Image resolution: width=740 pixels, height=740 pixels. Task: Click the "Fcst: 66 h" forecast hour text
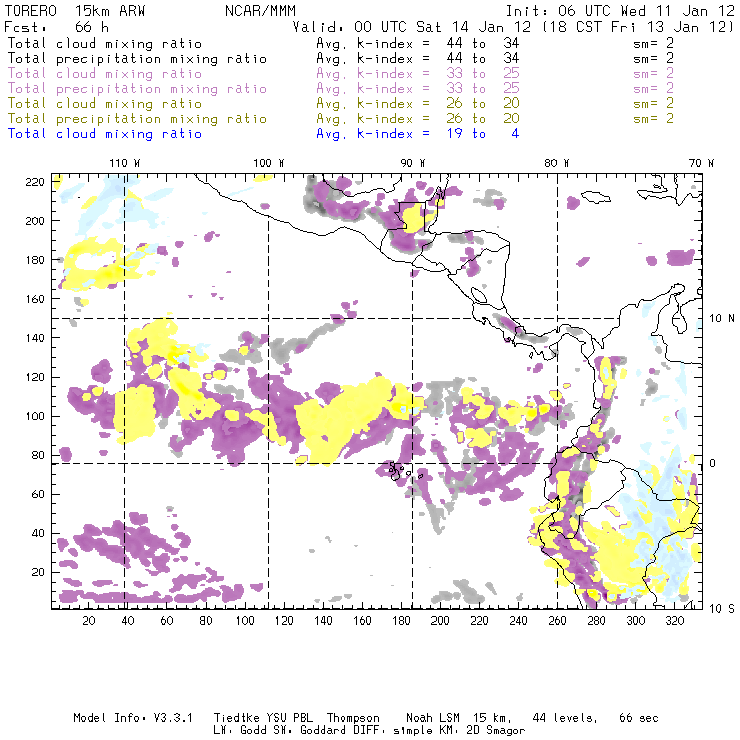pyautogui.click(x=56, y=26)
